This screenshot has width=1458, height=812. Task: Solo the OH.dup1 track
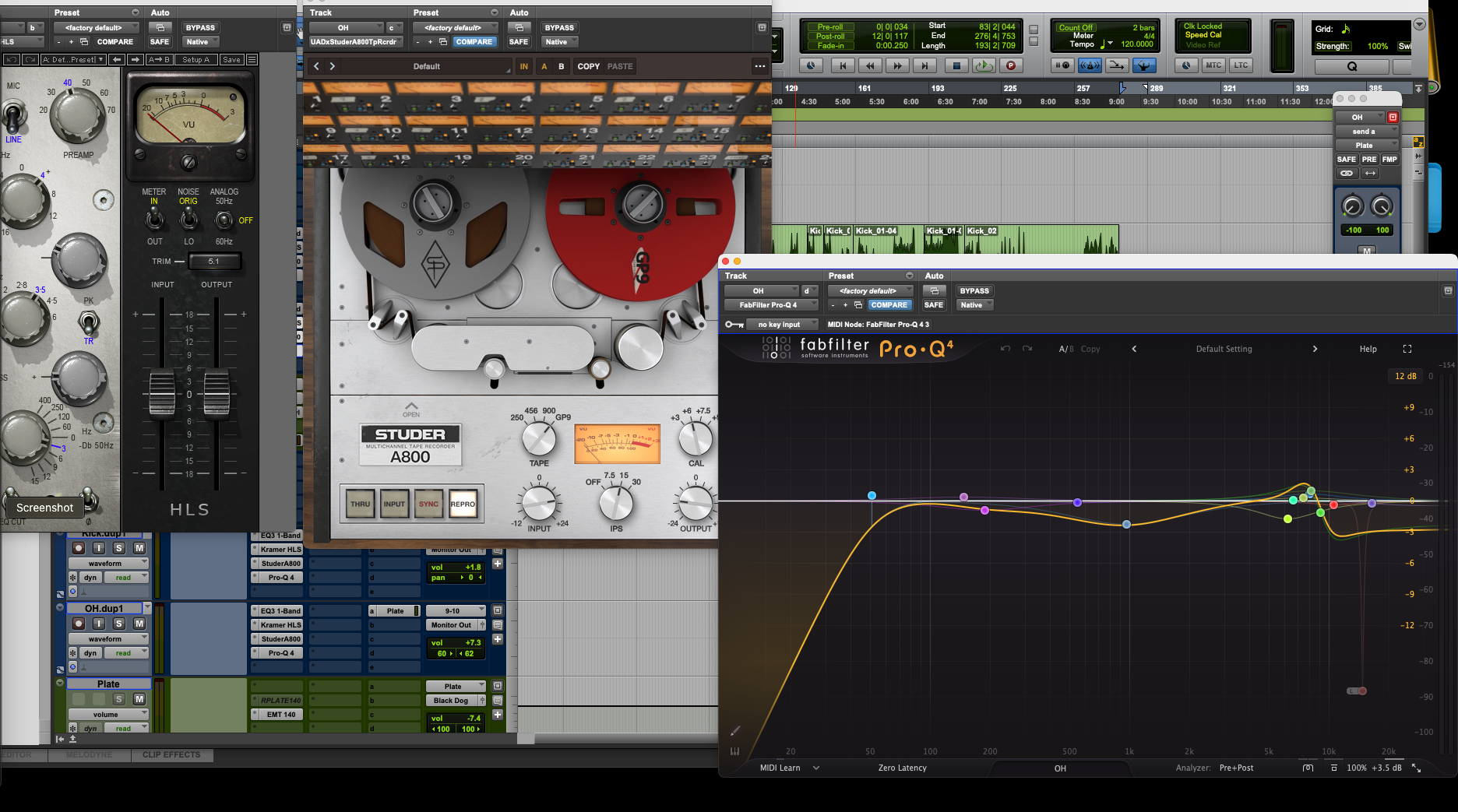tap(119, 624)
